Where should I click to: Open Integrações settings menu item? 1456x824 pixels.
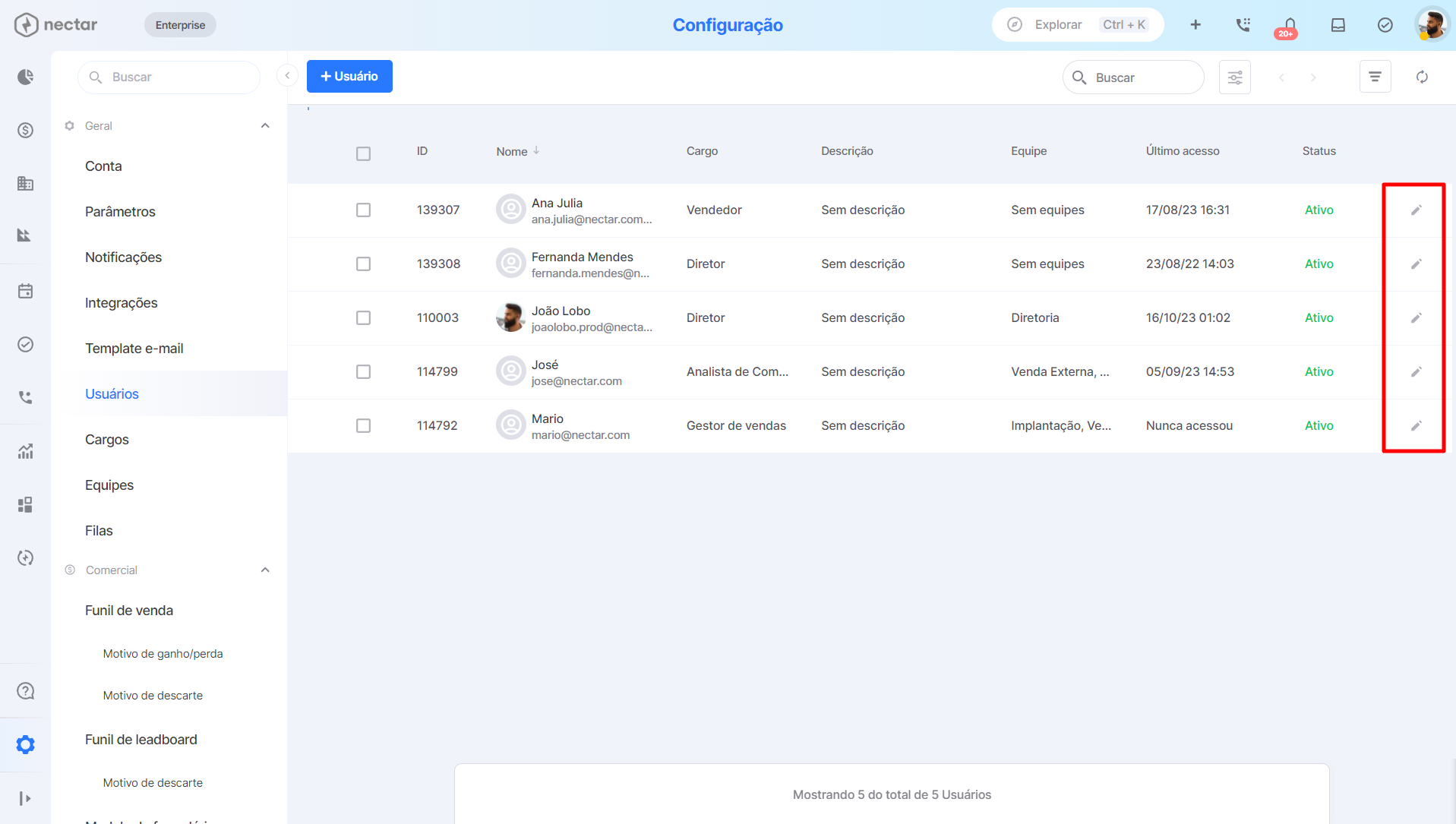(122, 302)
